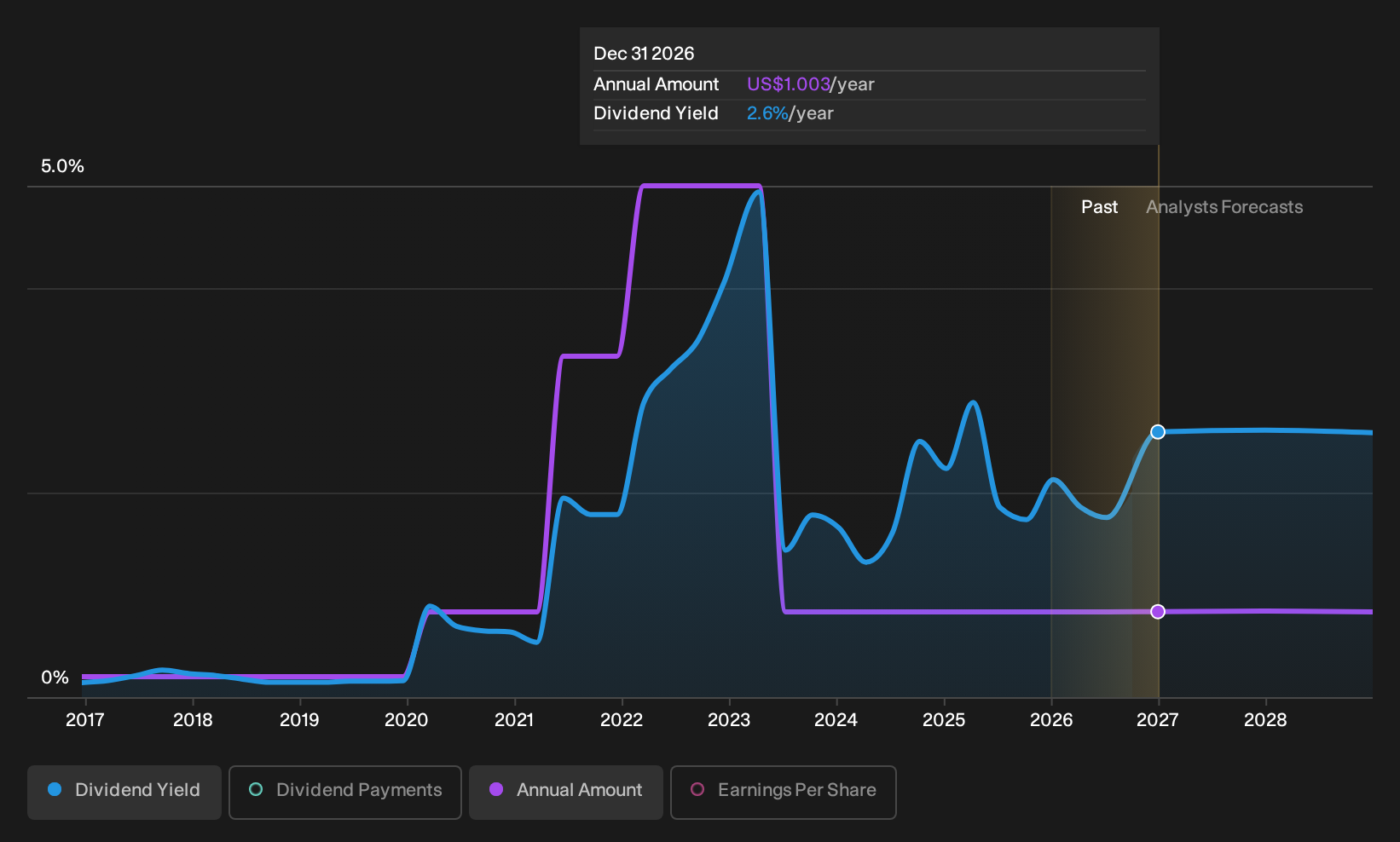This screenshot has height=842, width=1400.
Task: Enable the Dividend Payments series
Action: point(345,793)
